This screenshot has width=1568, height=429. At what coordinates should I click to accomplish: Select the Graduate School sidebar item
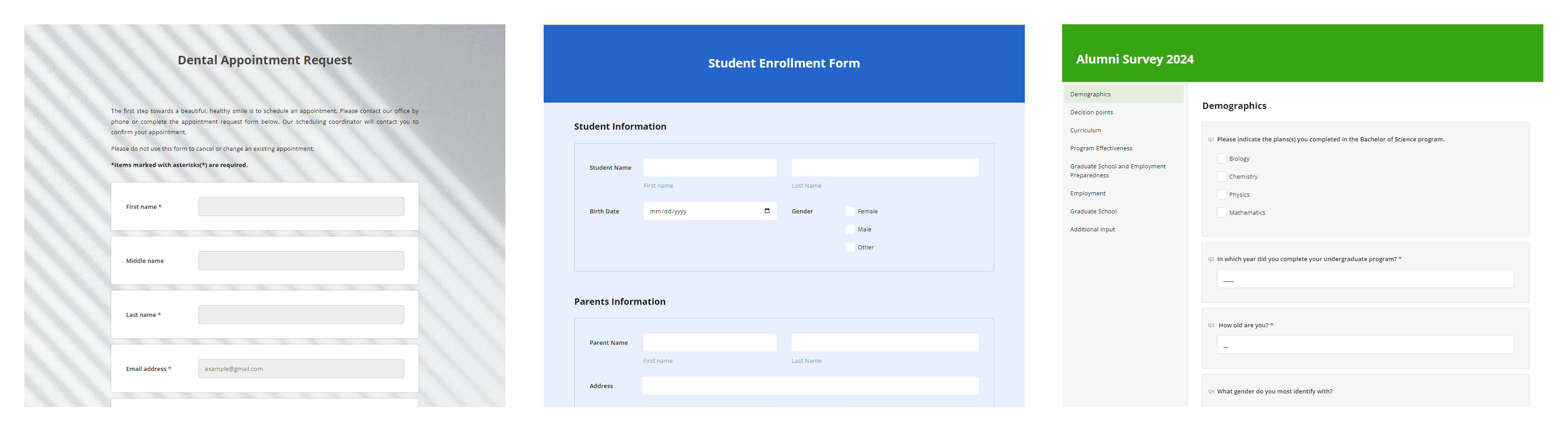pyautogui.click(x=1093, y=211)
